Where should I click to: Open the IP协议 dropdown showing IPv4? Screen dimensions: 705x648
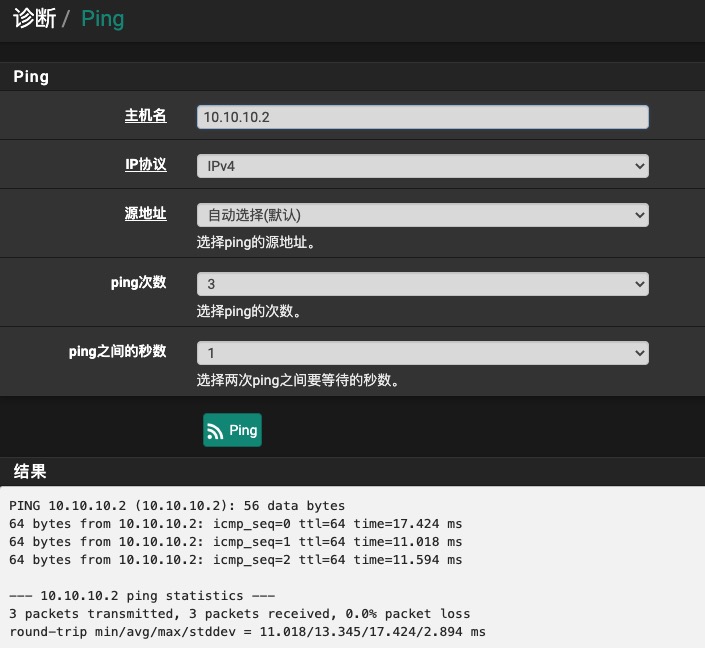click(x=422, y=166)
